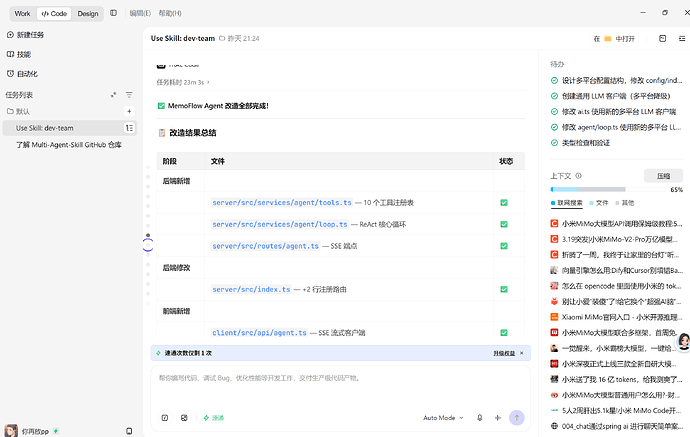Open the 了解 Multi-Agent-Skill GitHub 仓库 task
Viewport: 690px width, 437px height.
69,144
